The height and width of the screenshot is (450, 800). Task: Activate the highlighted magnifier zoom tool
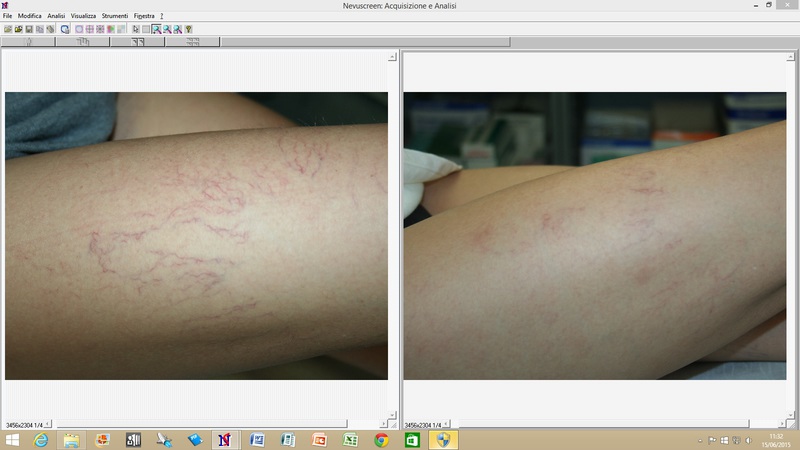pos(156,29)
